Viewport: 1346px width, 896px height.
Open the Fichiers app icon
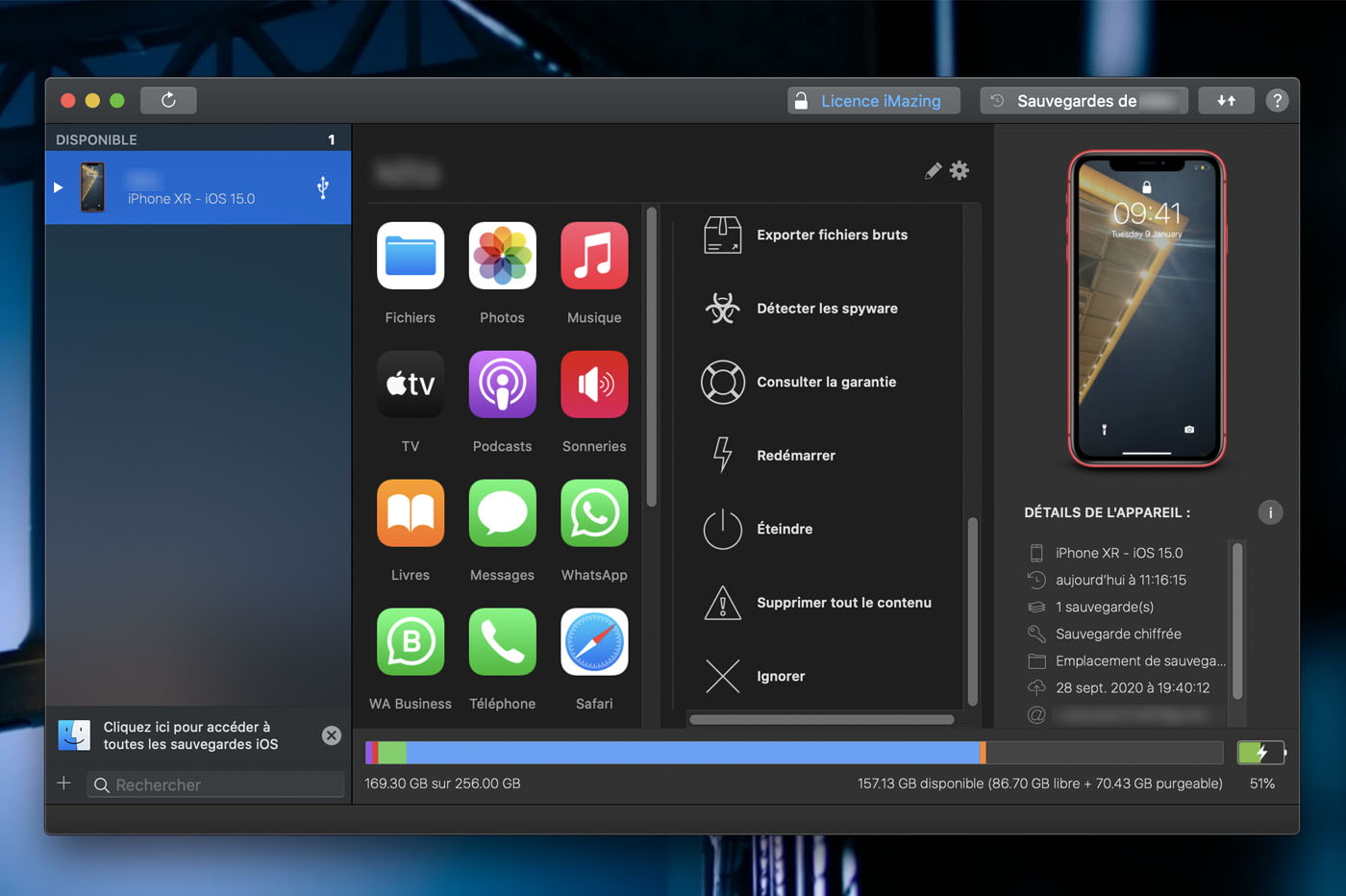411,256
